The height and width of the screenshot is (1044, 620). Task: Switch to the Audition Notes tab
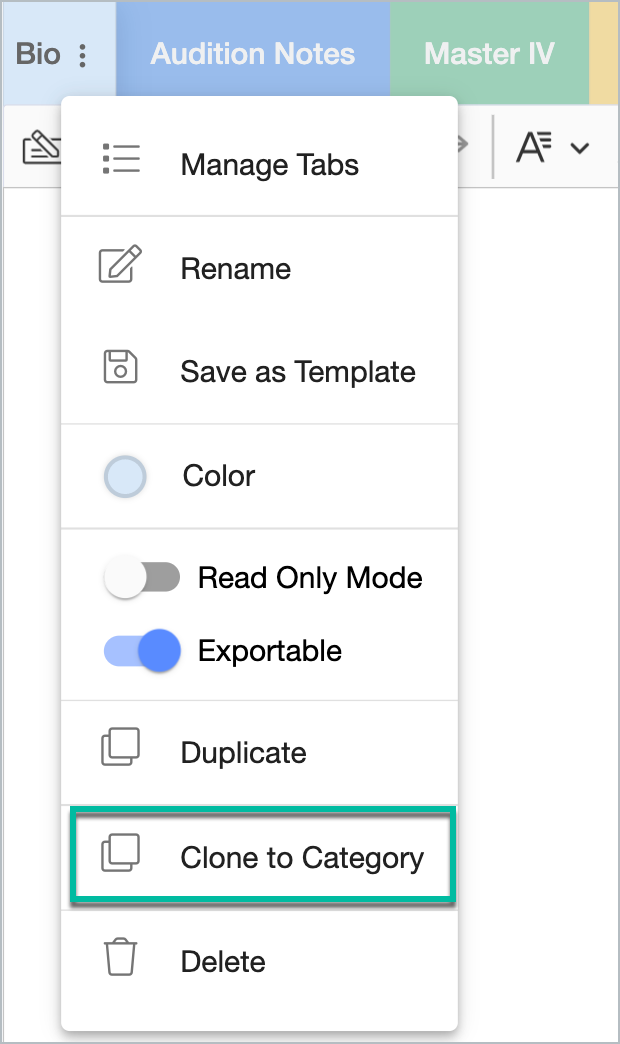(253, 53)
